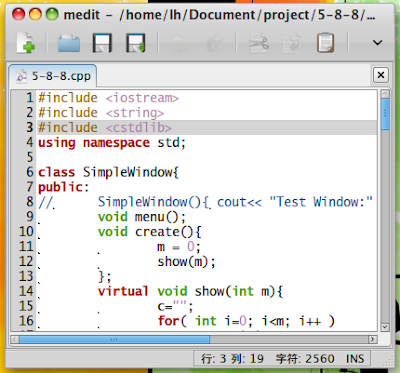Click the highlighted '#include <cstdlib>' line
The image size is (400, 373).
207,127
